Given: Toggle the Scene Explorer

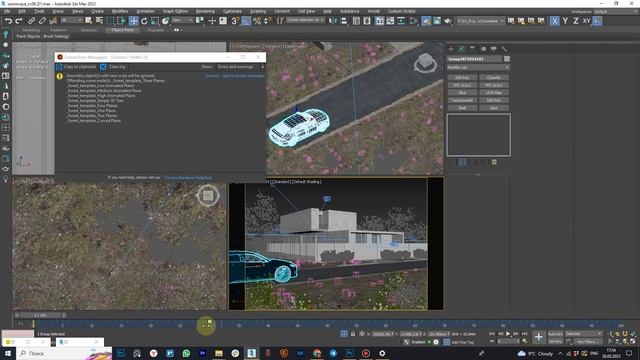Looking at the screenshot, I should (x=356, y=21).
